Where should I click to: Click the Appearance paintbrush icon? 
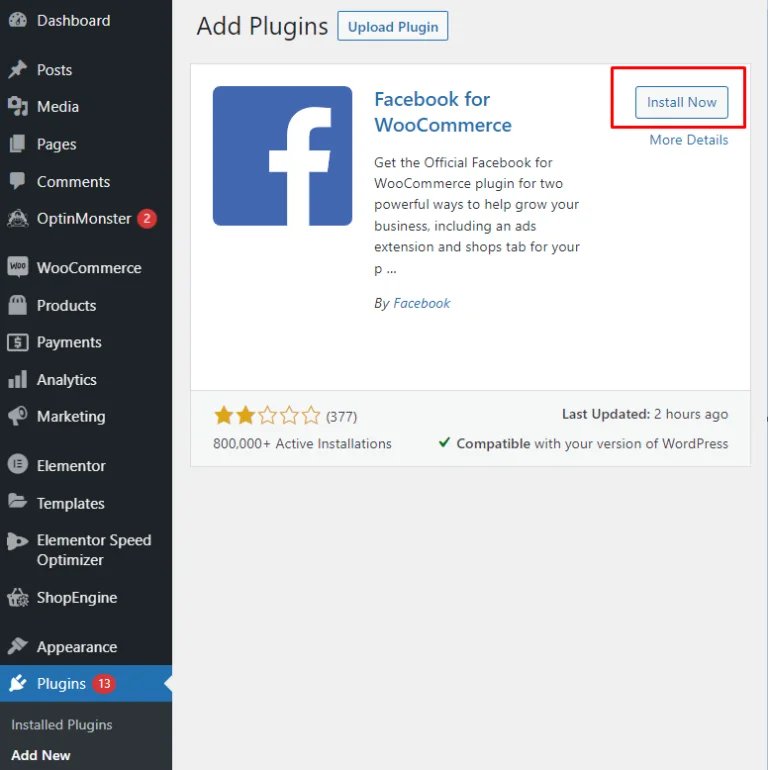(x=17, y=647)
